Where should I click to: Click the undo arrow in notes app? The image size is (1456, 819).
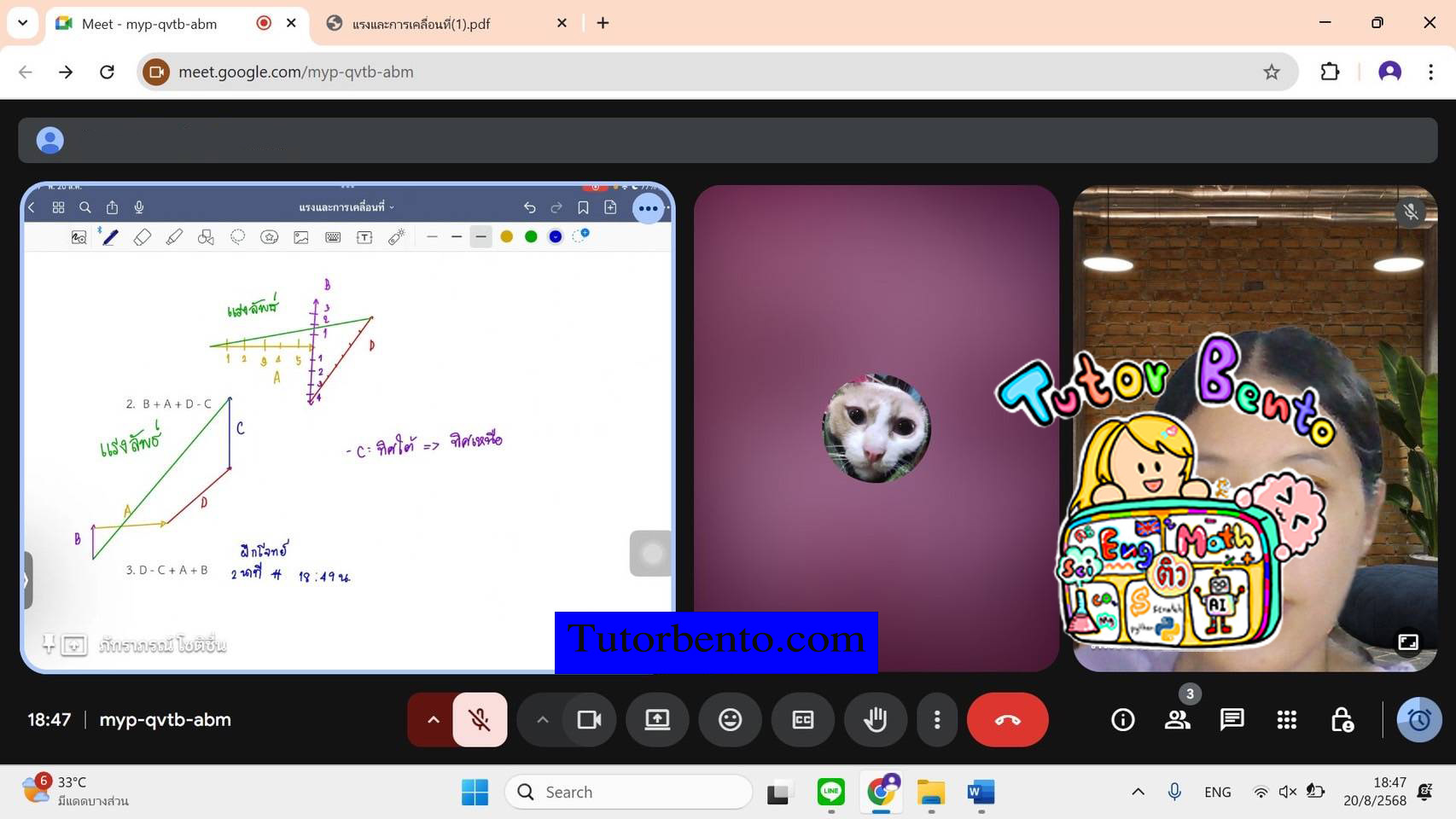[529, 207]
